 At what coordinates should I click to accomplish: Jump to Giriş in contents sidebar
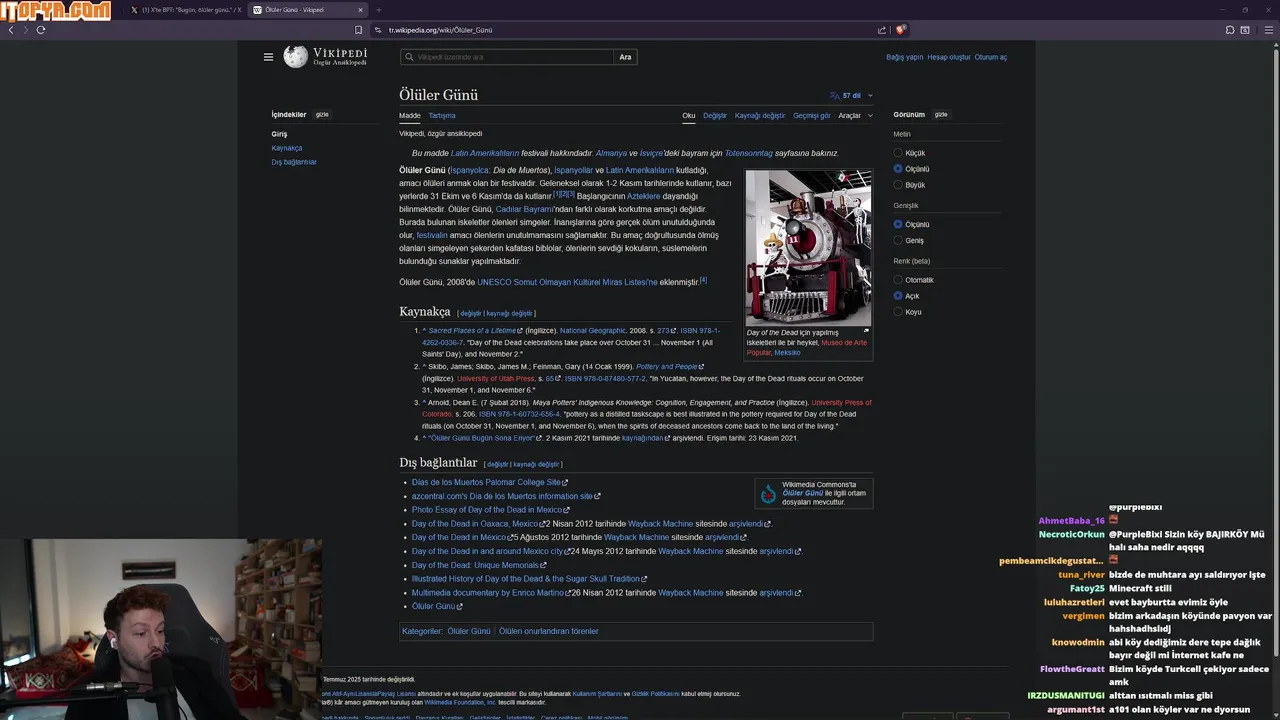pos(279,134)
